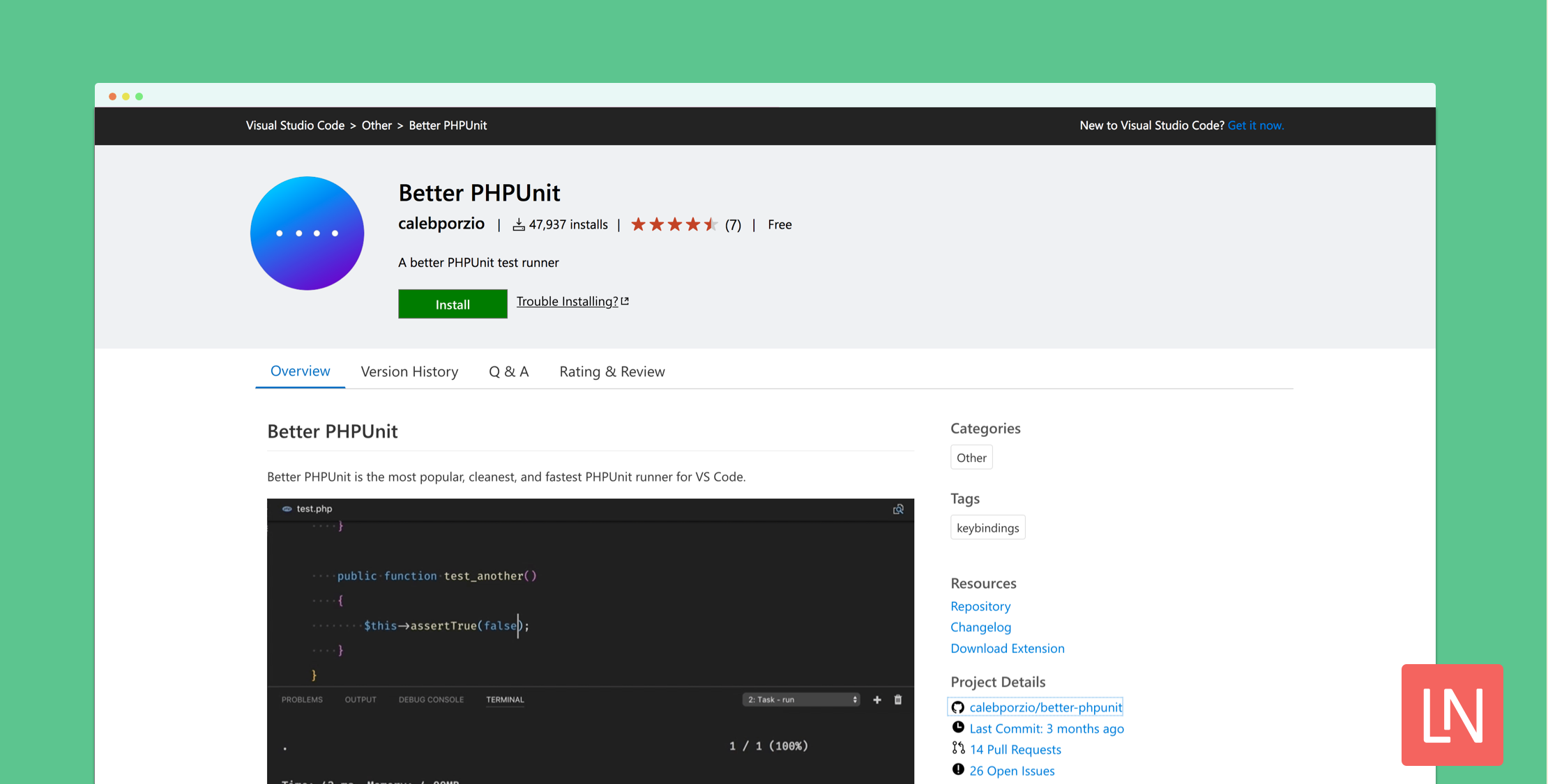Open the 14 Pull Requests link
The width and height of the screenshot is (1548, 784).
pos(1015,749)
